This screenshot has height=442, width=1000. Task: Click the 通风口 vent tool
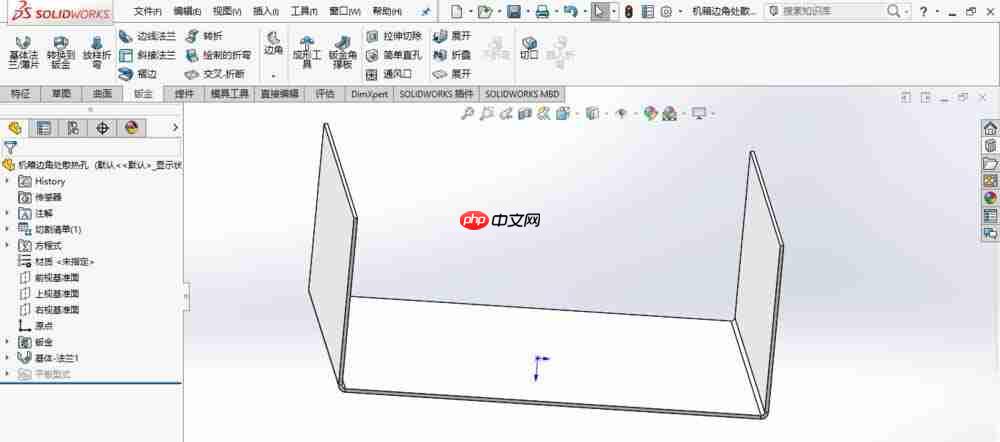point(389,74)
